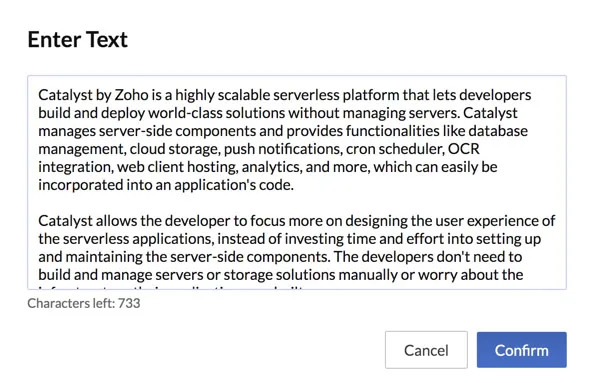This screenshot has width=594, height=383.
Task: Click 'functionalities like database' in text
Action: coord(436,131)
